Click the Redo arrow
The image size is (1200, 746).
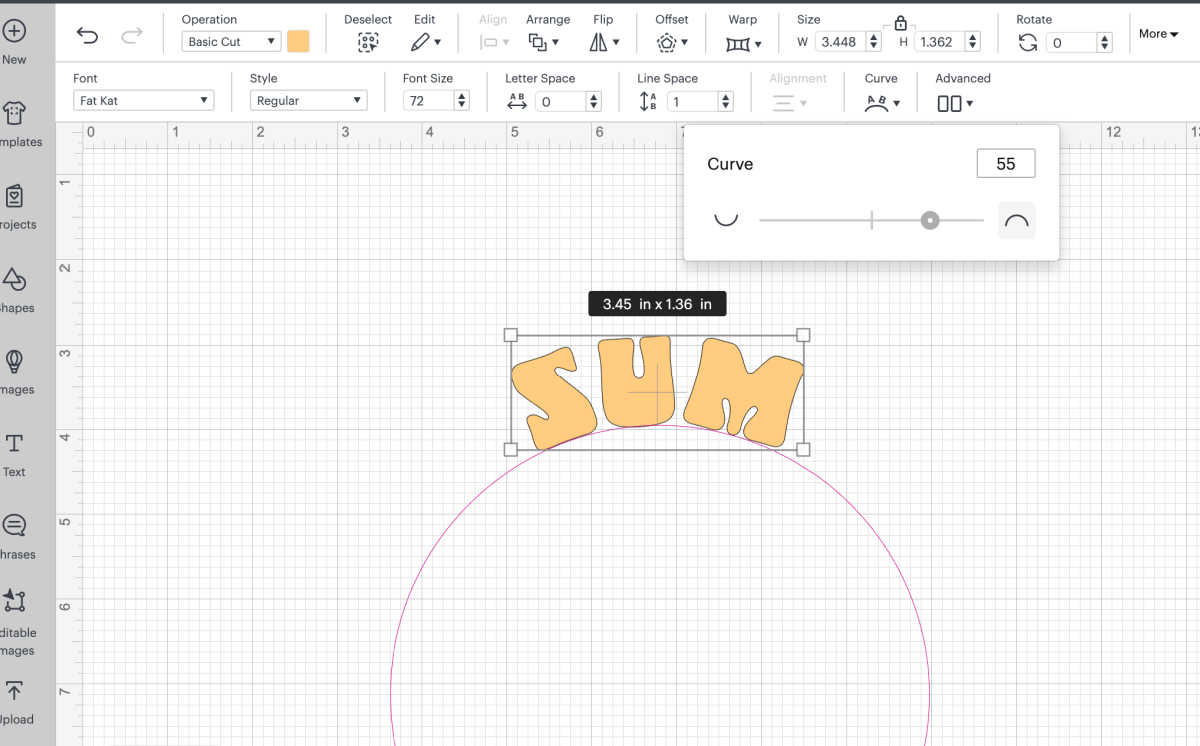[131, 37]
